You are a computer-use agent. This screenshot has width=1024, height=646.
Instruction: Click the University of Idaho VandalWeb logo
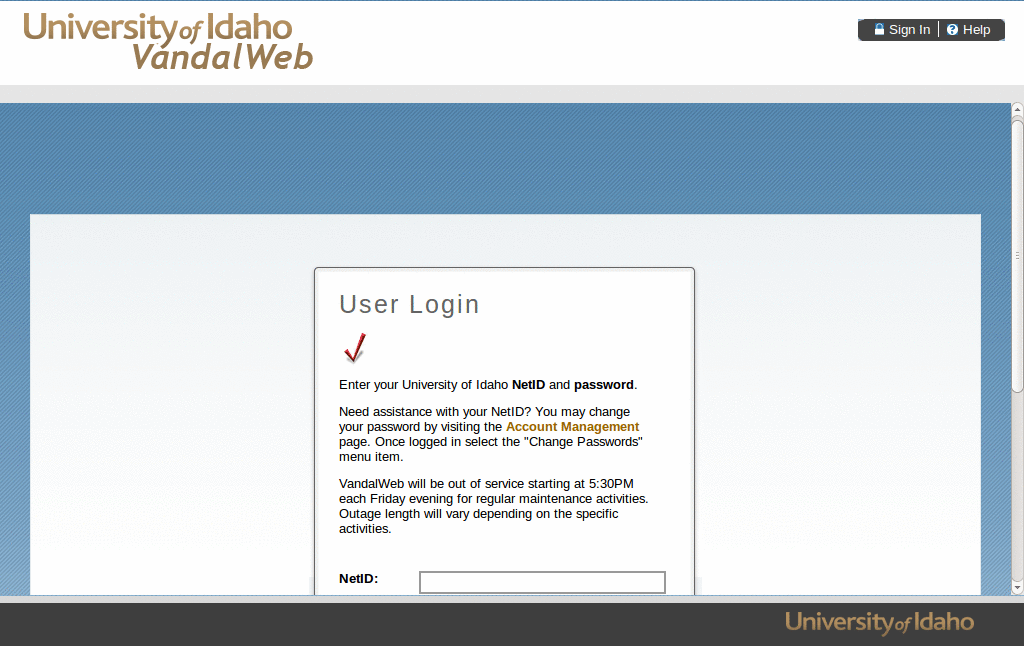pos(168,41)
